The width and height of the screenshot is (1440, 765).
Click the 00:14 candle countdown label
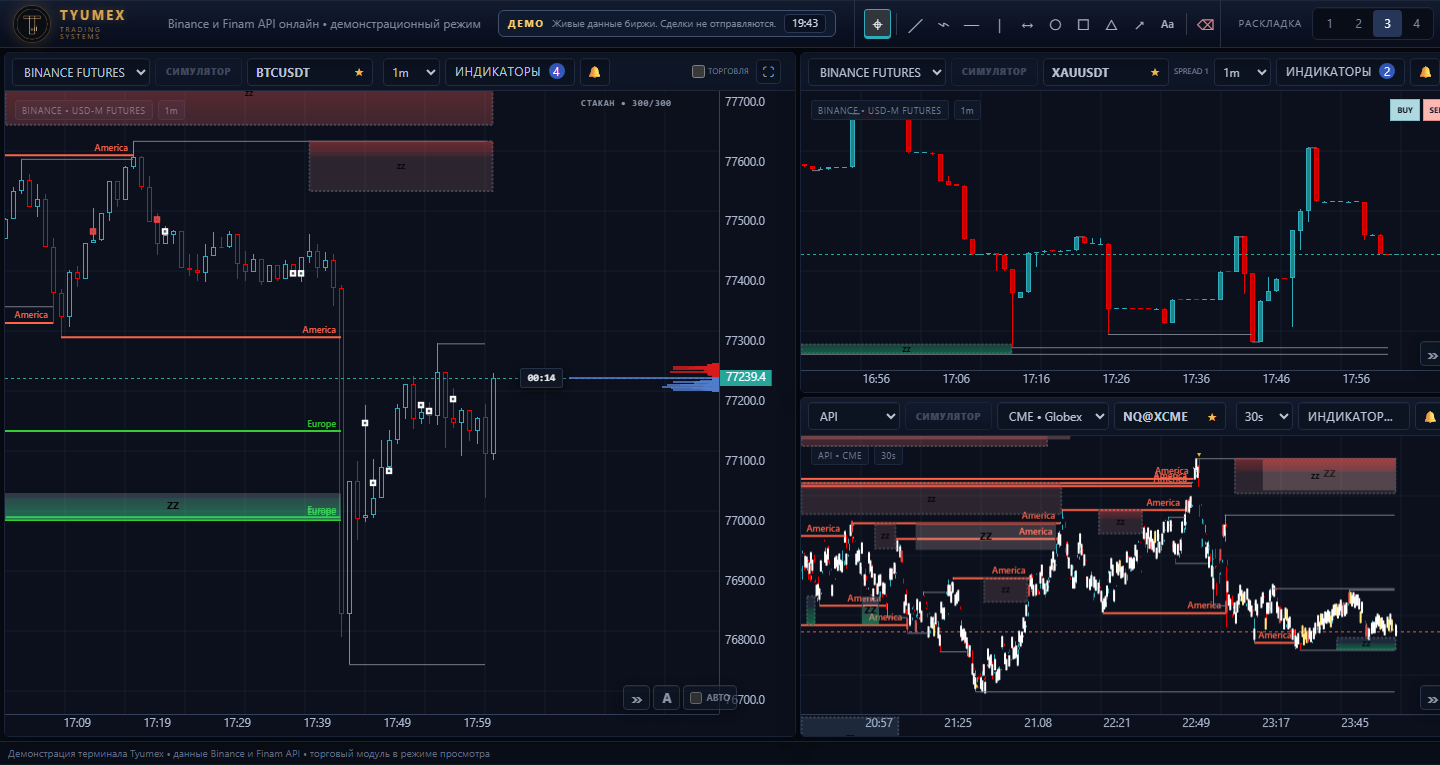pos(541,378)
